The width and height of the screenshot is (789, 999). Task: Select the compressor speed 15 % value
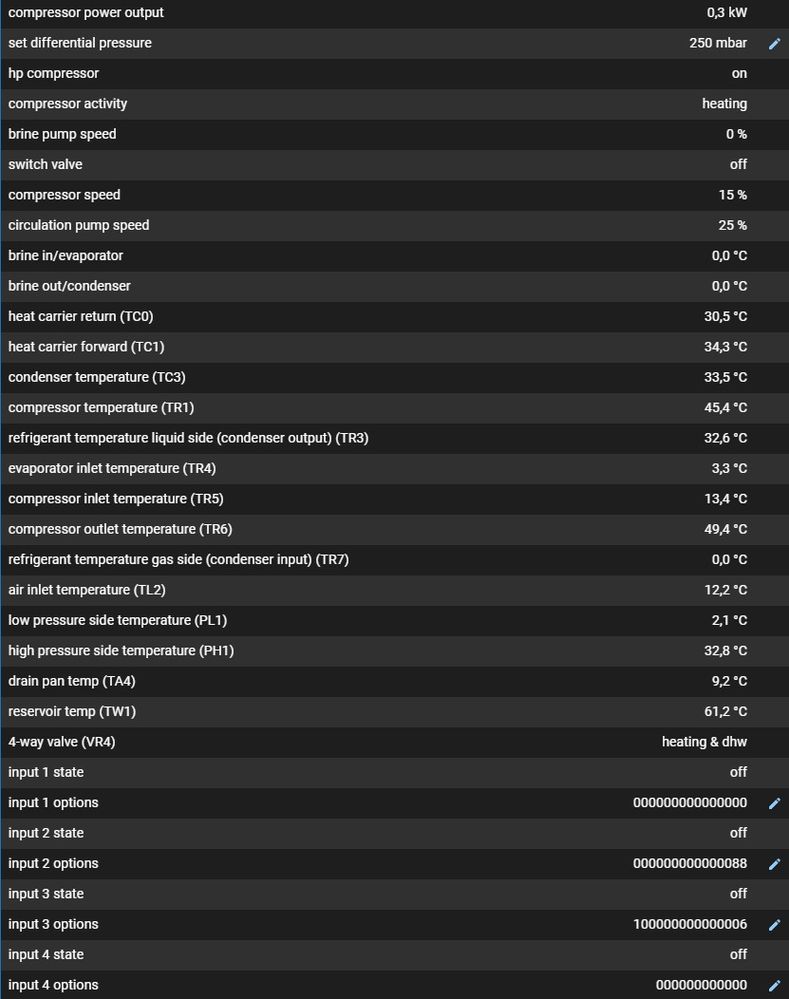click(732, 195)
